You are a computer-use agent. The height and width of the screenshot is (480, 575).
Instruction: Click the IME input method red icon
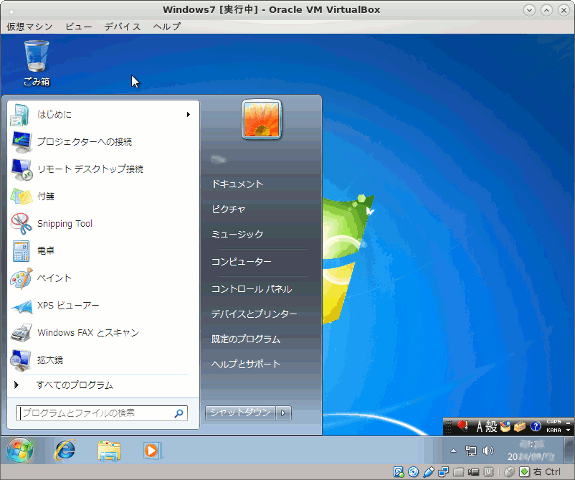point(462,426)
